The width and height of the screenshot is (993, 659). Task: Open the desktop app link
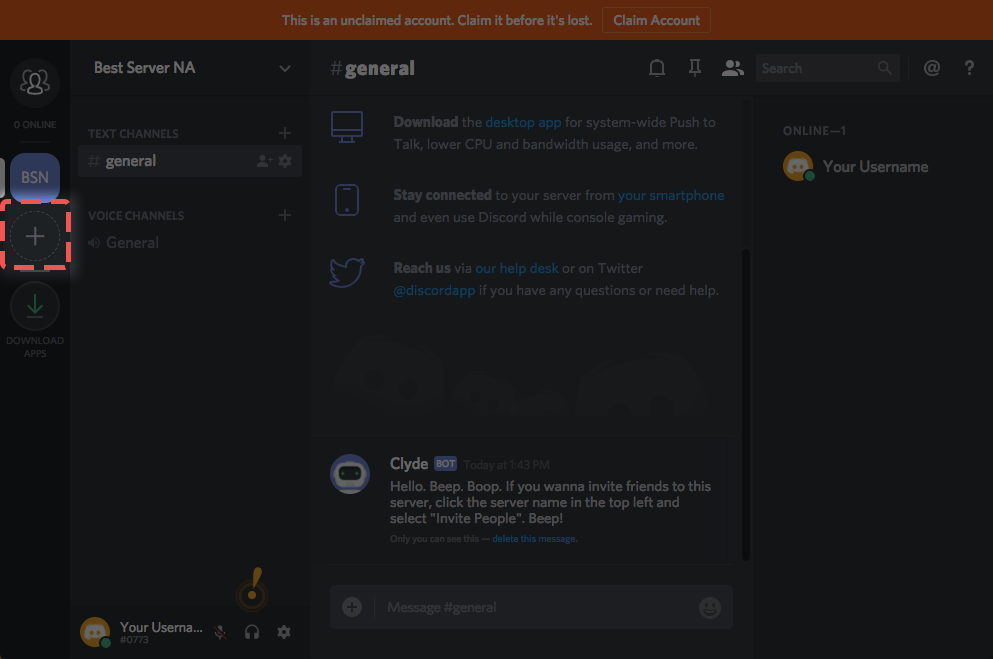click(x=523, y=122)
